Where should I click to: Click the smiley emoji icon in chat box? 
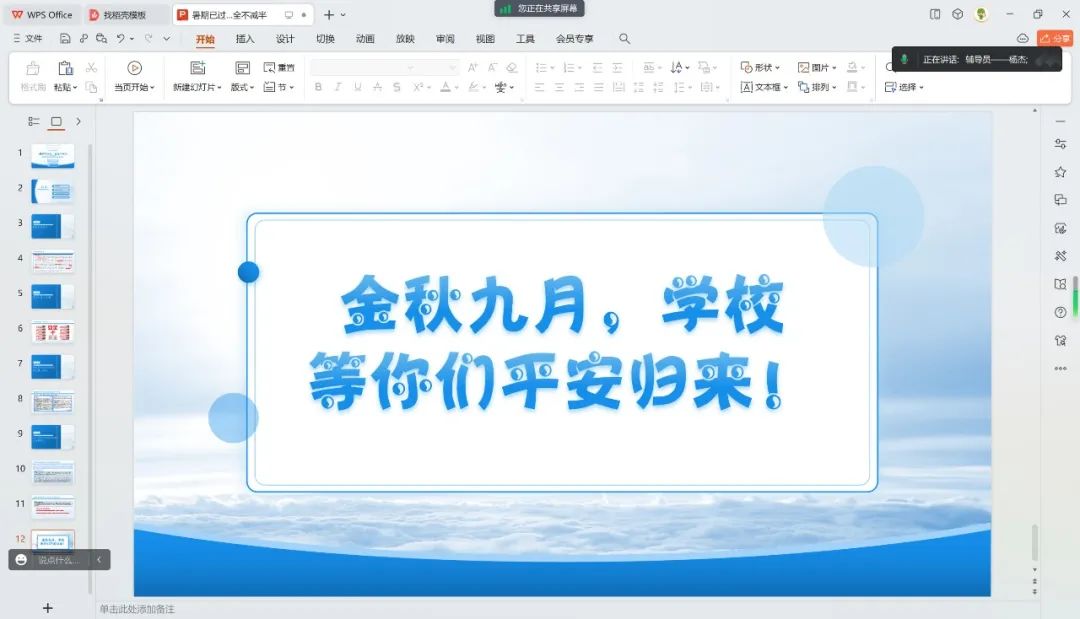click(x=21, y=560)
